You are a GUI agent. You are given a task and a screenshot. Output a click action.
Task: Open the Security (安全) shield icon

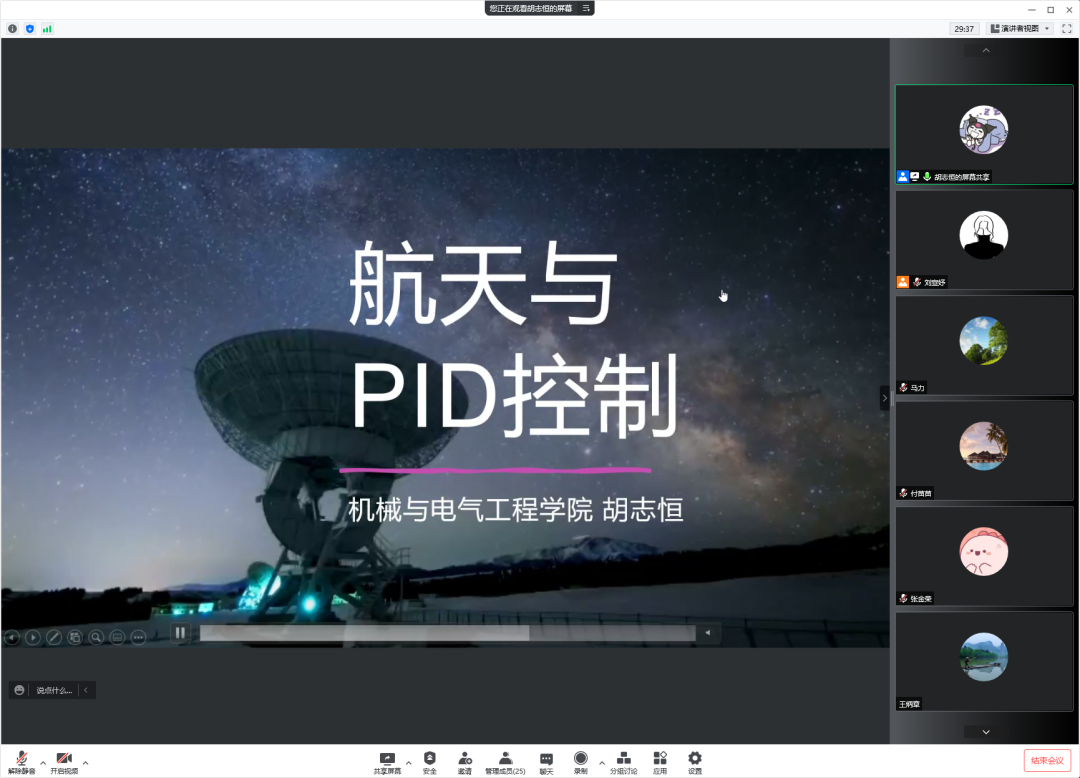click(429, 760)
